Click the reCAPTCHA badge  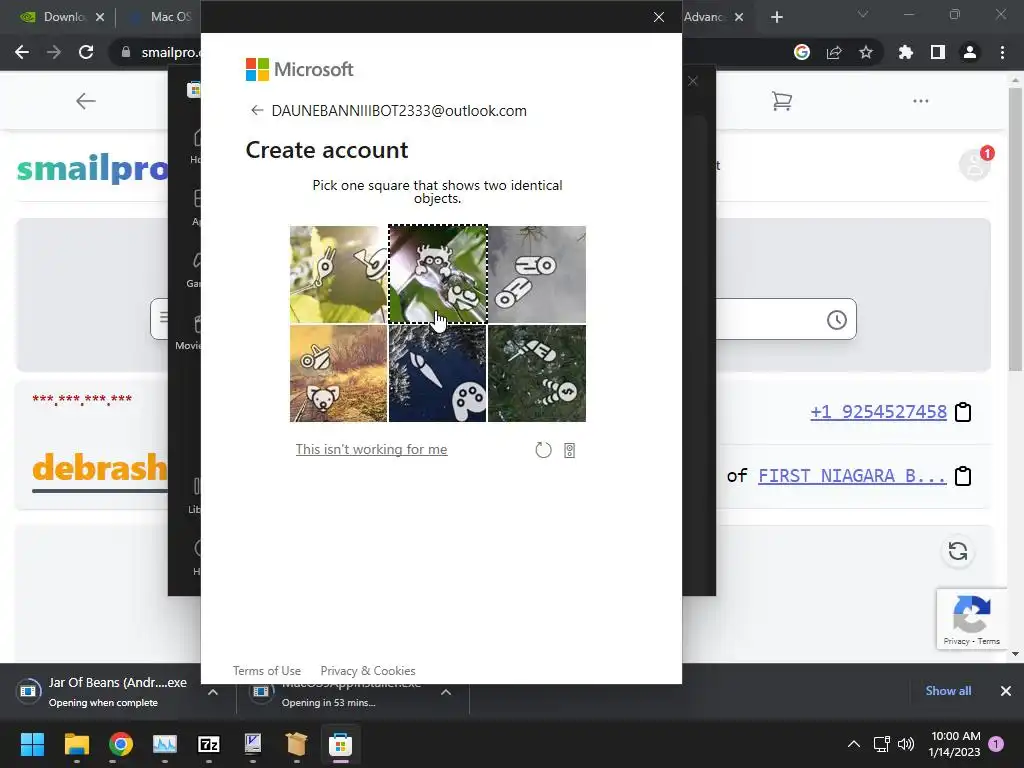972,619
